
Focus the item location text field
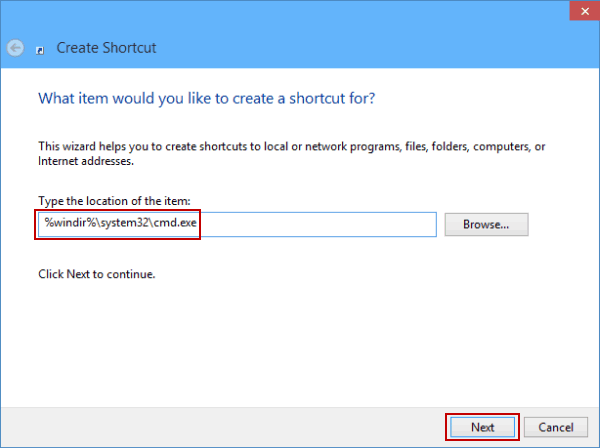(300, 225)
